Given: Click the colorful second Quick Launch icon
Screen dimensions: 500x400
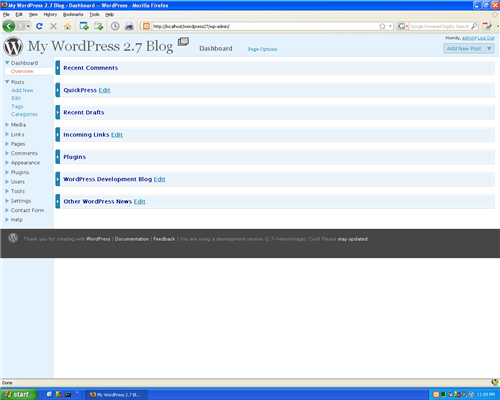Looking at the screenshot, I should pos(59,394).
